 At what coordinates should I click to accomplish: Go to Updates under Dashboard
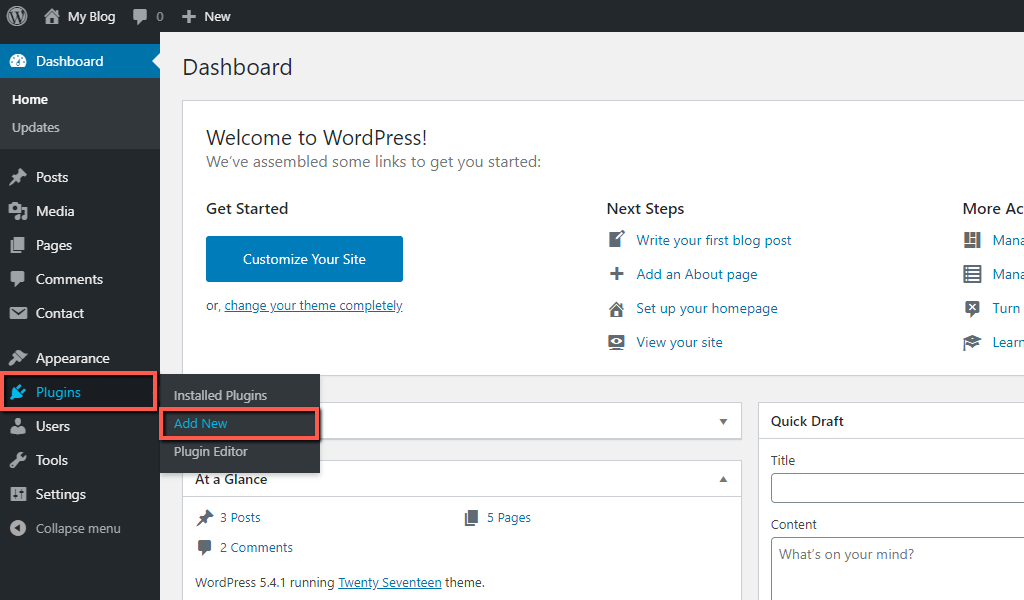[35, 127]
